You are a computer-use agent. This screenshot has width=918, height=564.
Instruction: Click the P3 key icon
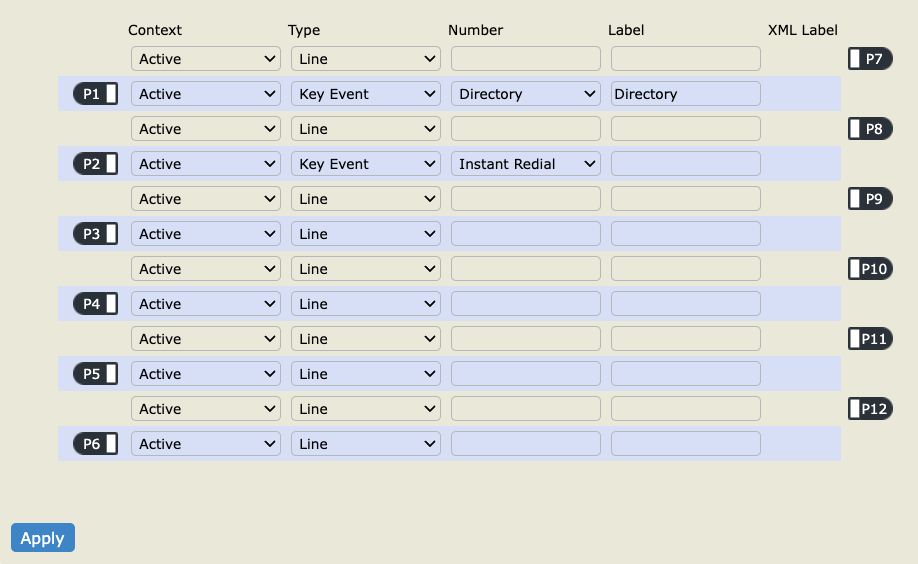point(95,234)
